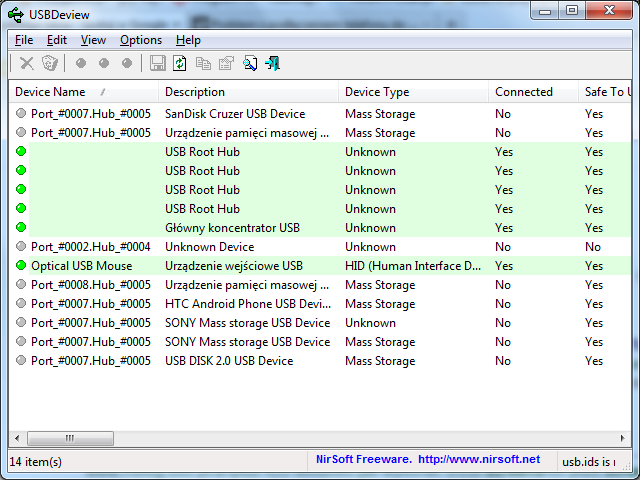Sort by the Device Type column header
Screen dimensions: 640x480
(413, 92)
